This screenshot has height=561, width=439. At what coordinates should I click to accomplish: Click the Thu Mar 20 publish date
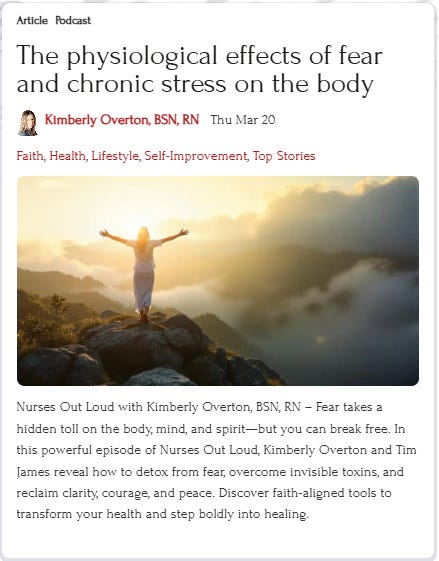[243, 120]
